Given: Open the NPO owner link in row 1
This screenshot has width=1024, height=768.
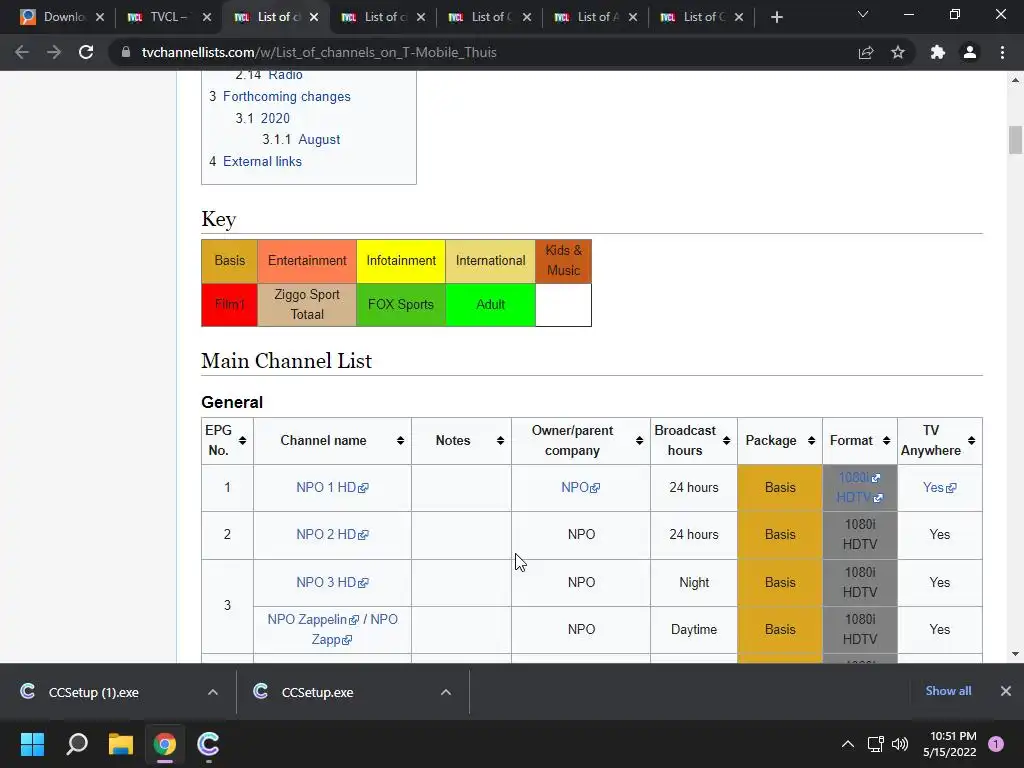Looking at the screenshot, I should coord(581,487).
